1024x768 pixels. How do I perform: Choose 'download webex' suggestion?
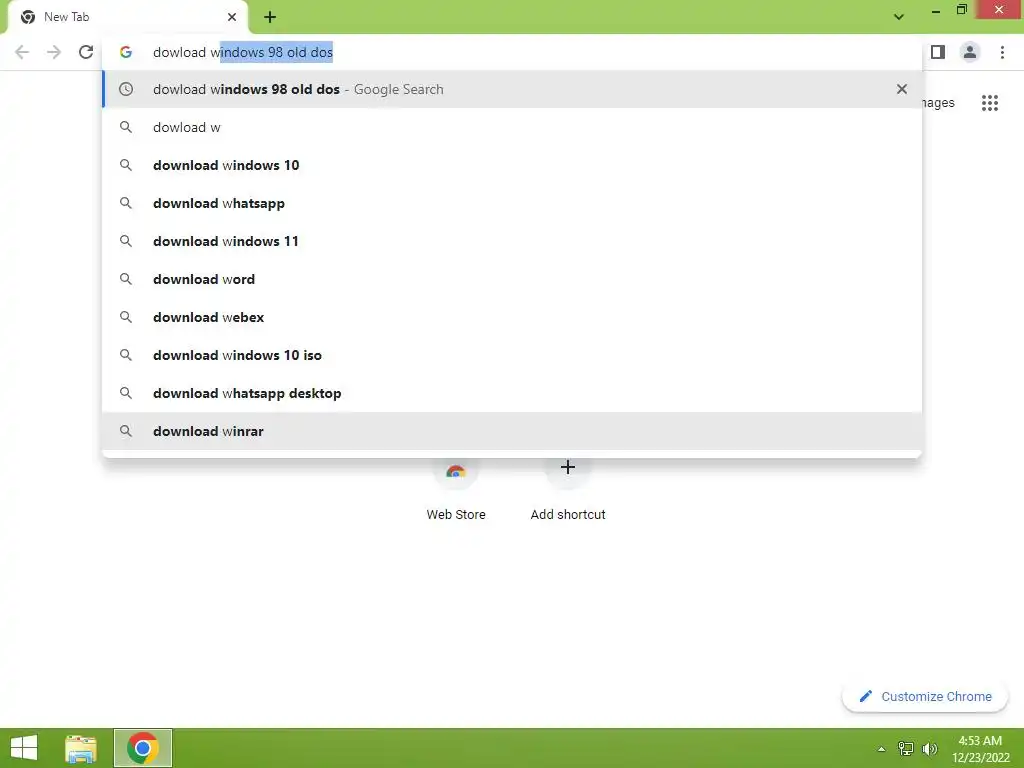[x=512, y=317]
